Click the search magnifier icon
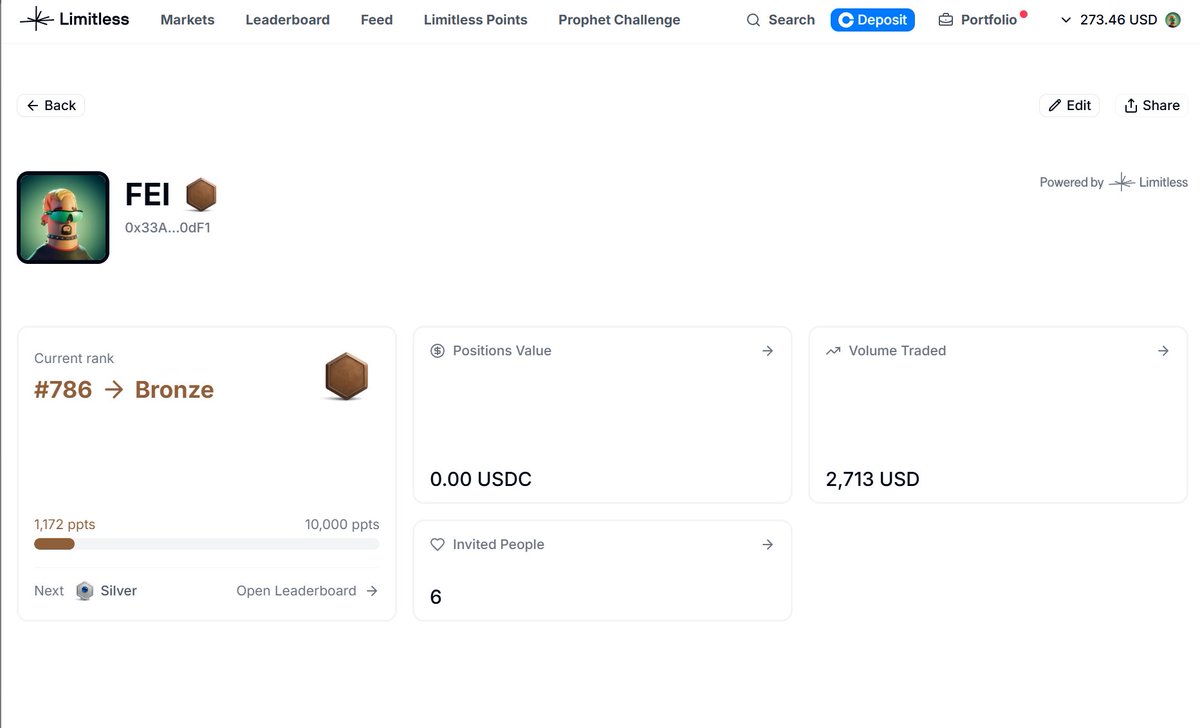 coord(753,20)
